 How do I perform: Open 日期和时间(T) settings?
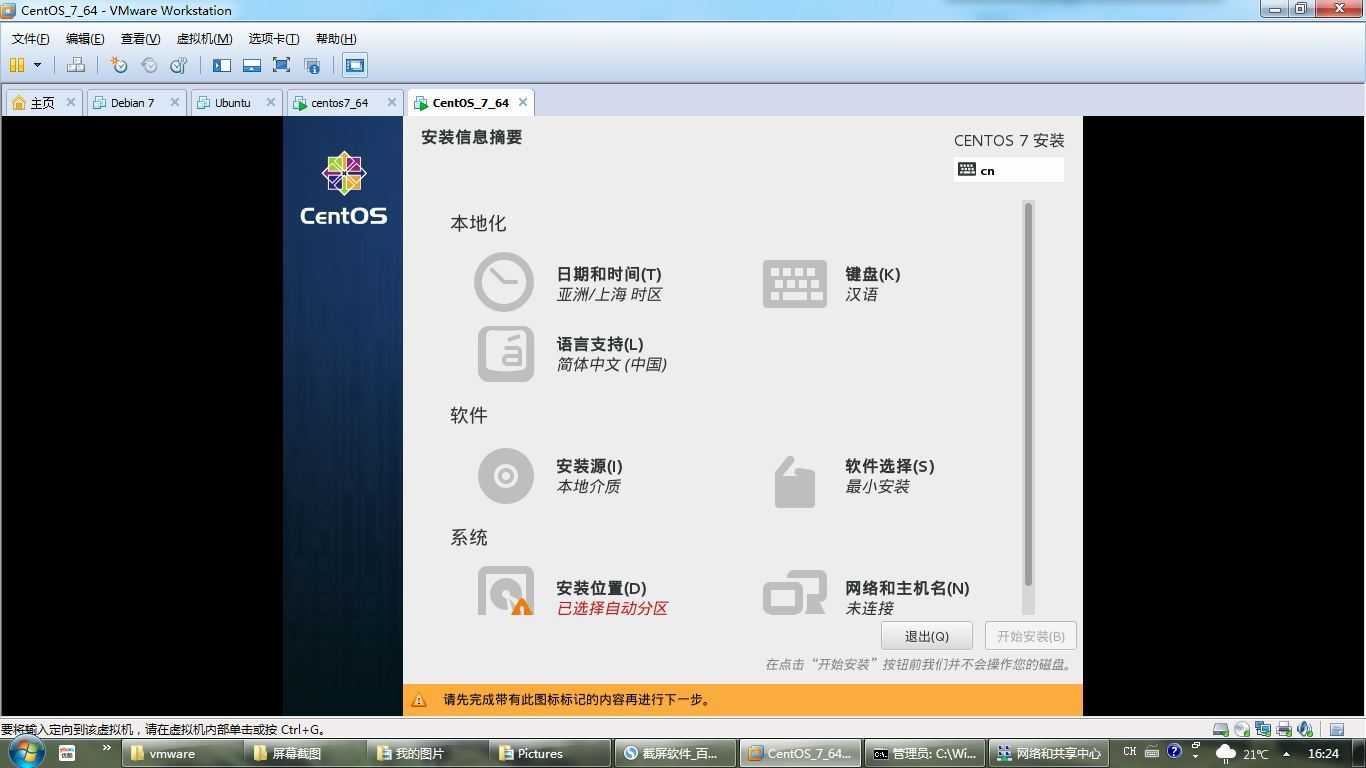point(568,283)
